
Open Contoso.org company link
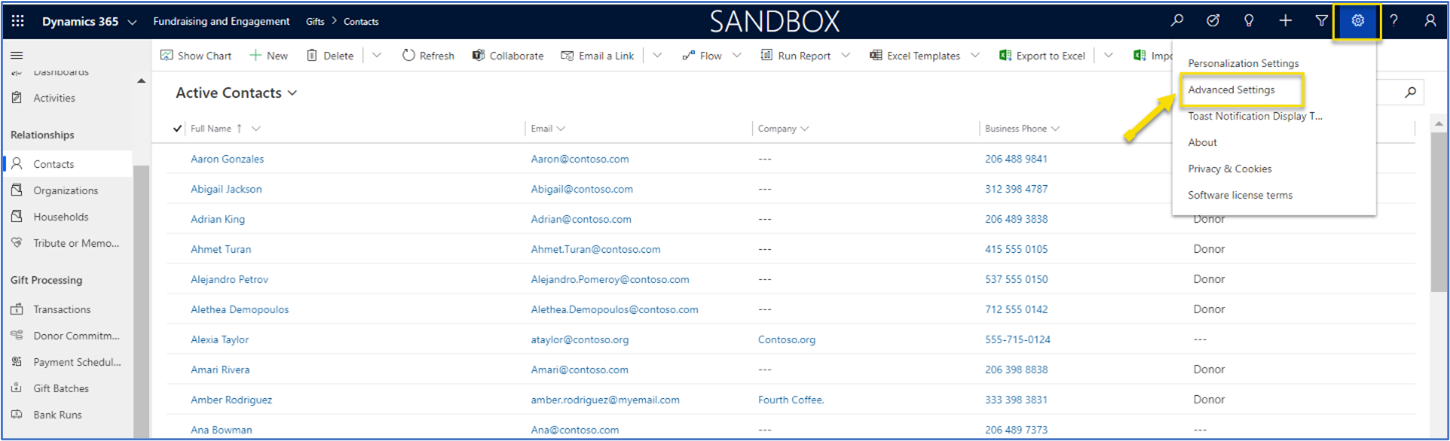[x=786, y=340]
